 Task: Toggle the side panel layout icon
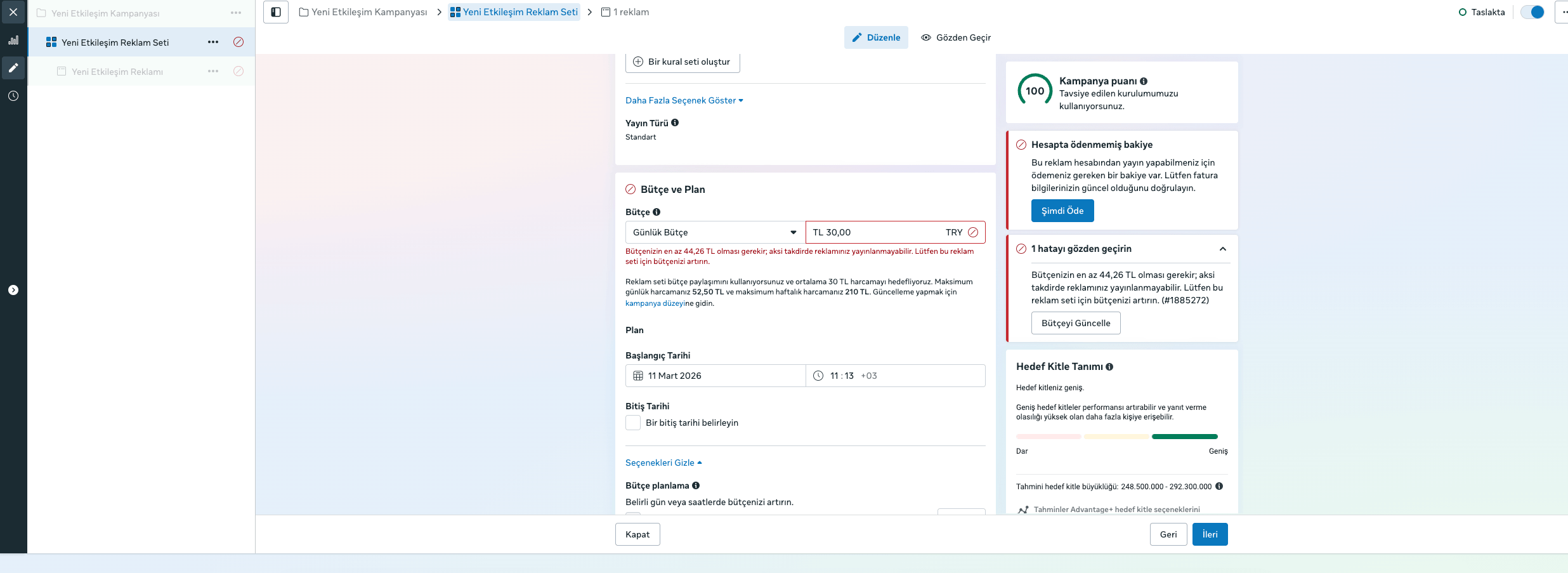coord(276,12)
